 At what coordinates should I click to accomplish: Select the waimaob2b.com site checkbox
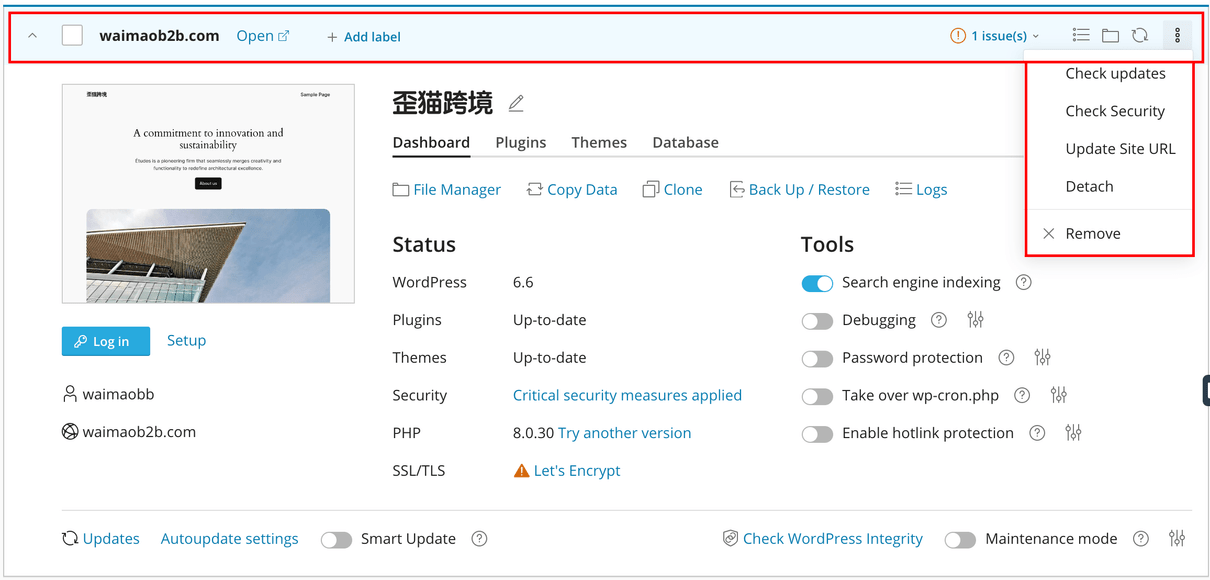tap(71, 34)
